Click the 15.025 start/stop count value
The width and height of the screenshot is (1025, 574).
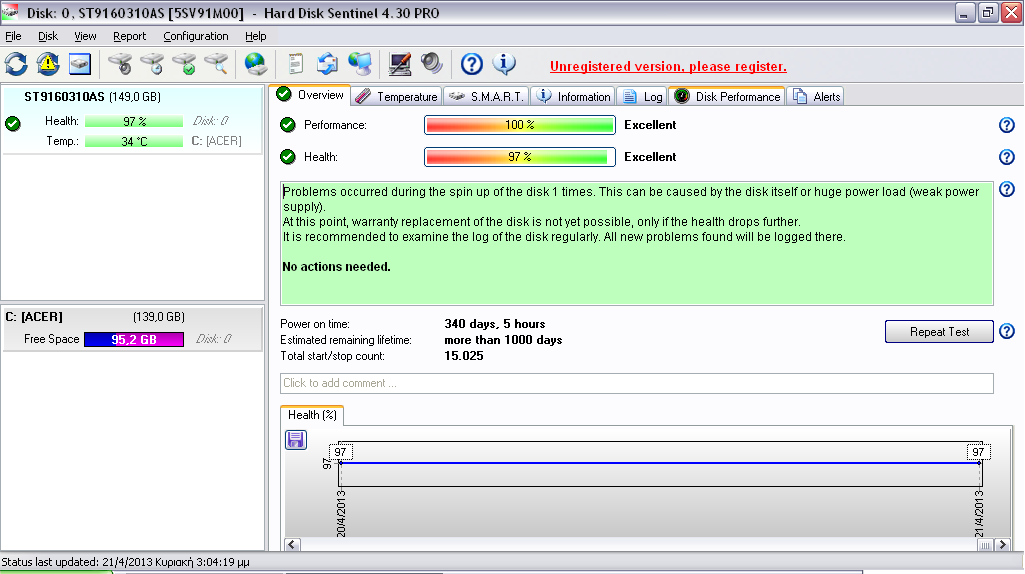click(x=464, y=356)
